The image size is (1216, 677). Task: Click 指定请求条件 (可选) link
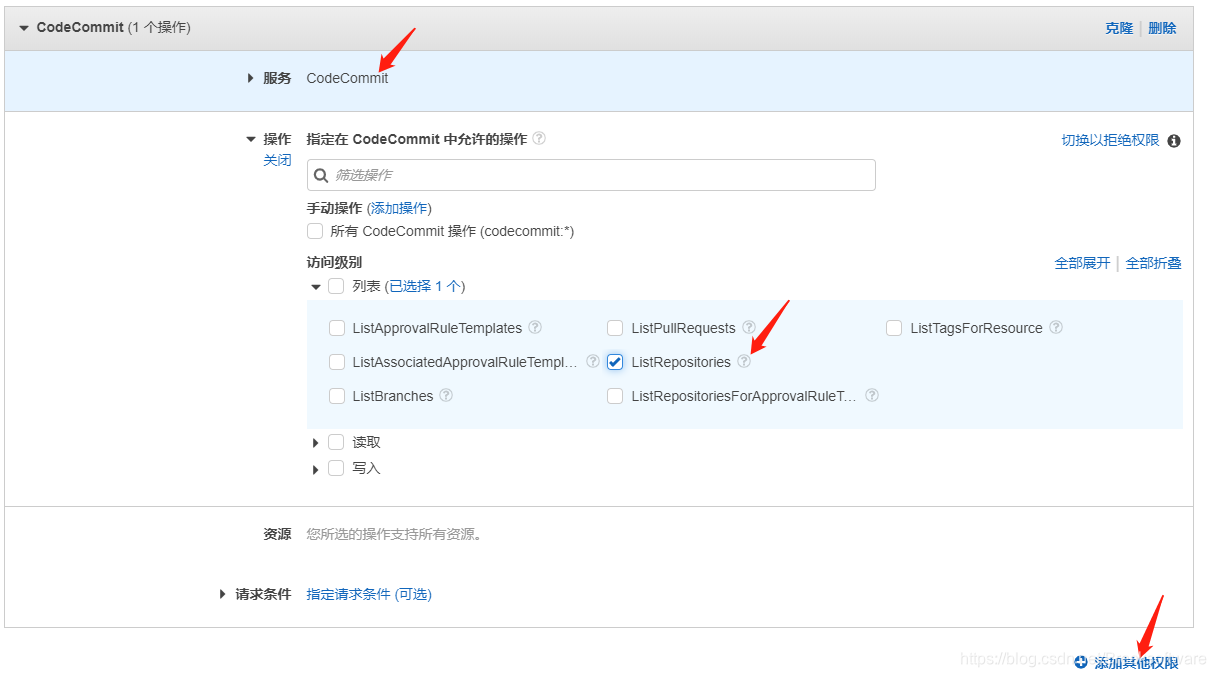click(369, 594)
